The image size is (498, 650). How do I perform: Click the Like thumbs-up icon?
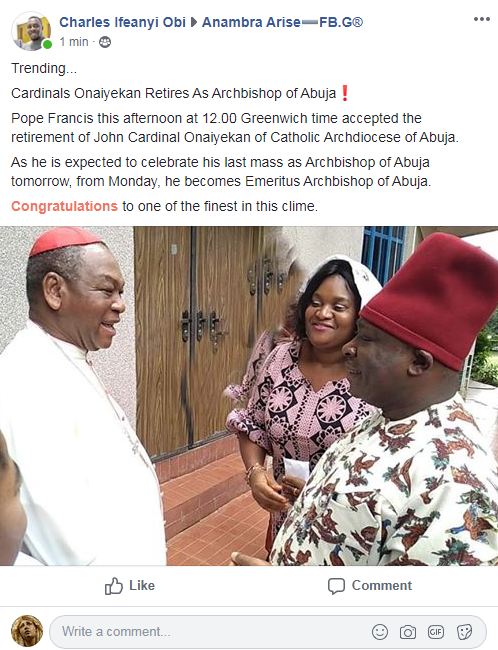click(114, 586)
